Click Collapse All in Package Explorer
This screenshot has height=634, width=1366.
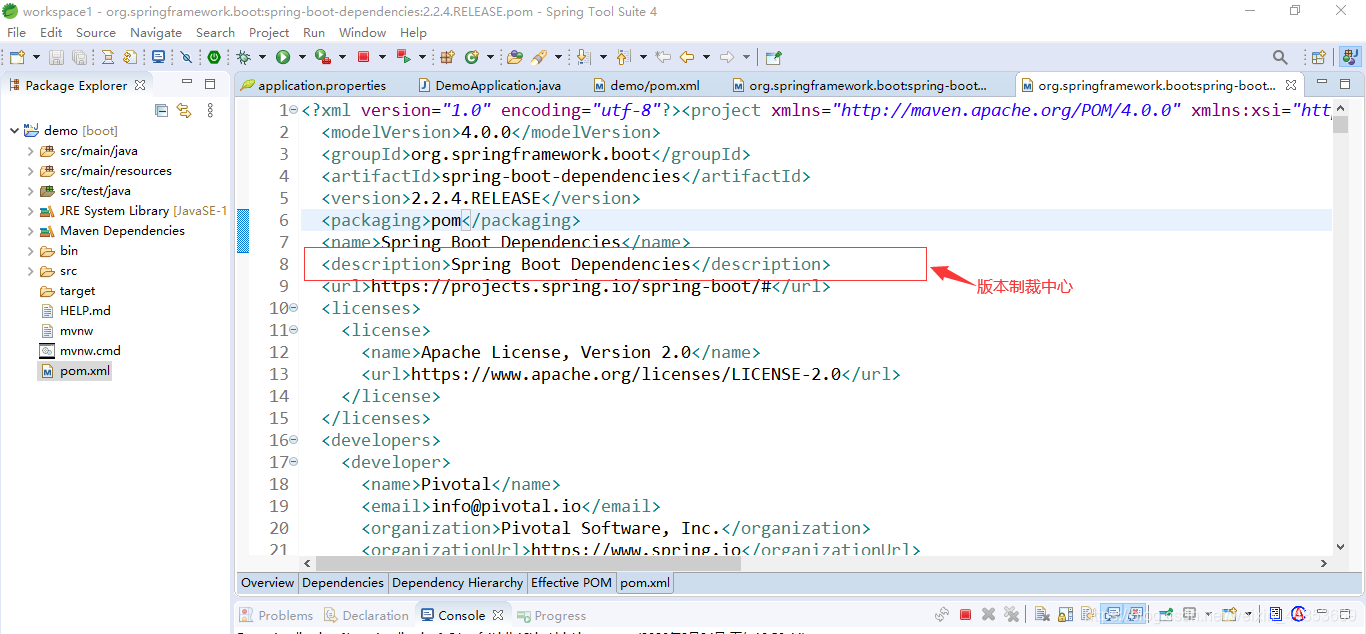tap(161, 110)
